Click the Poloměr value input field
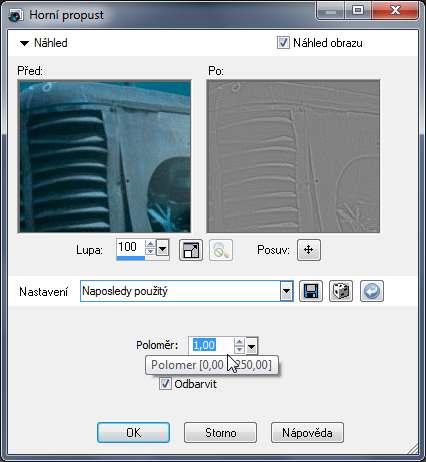The width and height of the screenshot is (426, 462). (211, 345)
